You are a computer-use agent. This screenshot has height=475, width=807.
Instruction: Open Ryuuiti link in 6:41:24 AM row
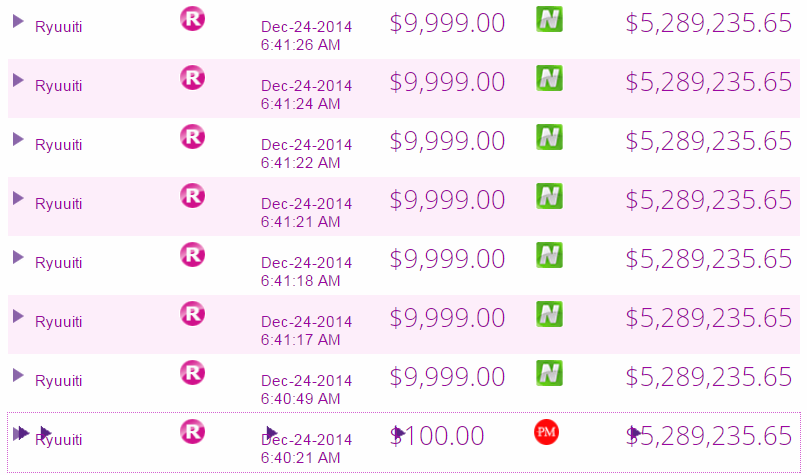[x=58, y=86]
